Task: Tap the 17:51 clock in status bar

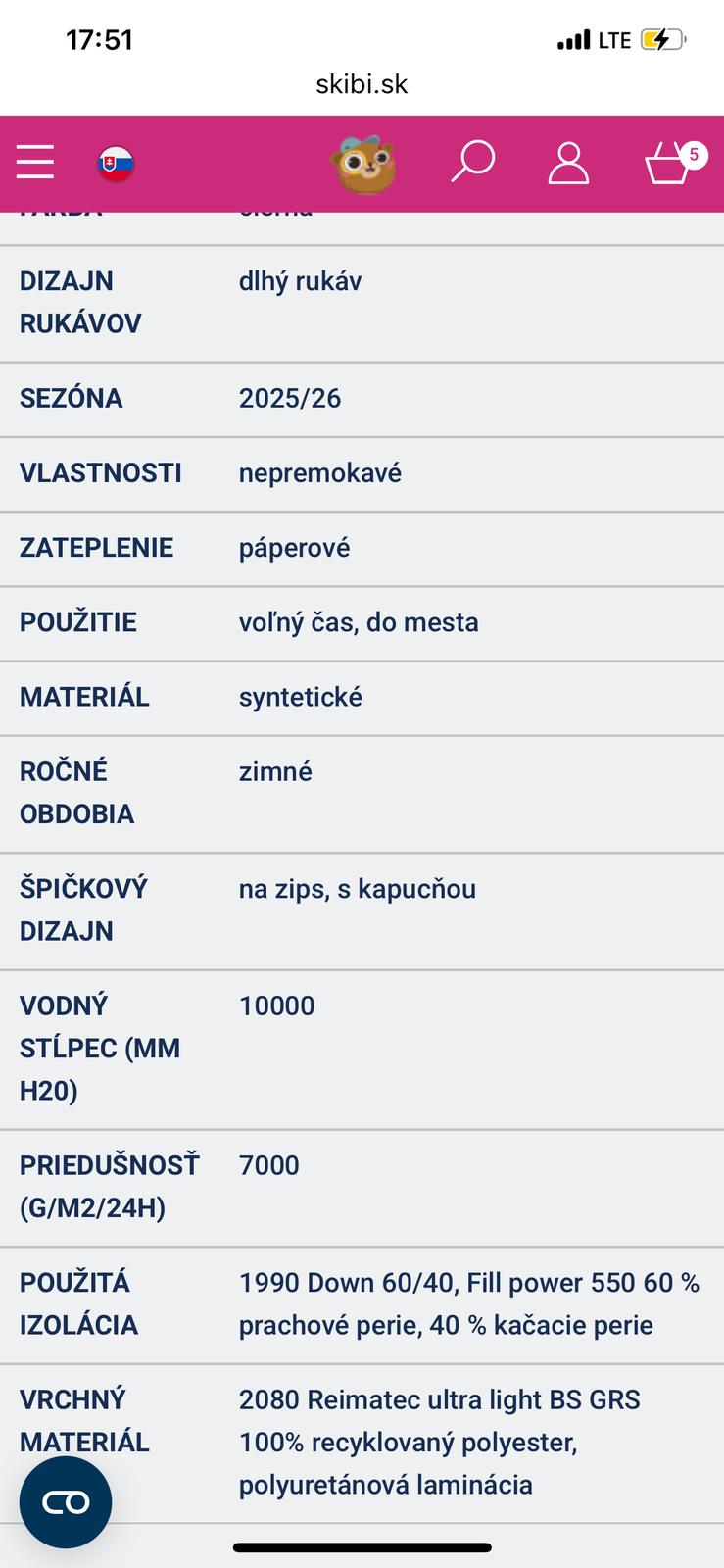Action: [99, 40]
